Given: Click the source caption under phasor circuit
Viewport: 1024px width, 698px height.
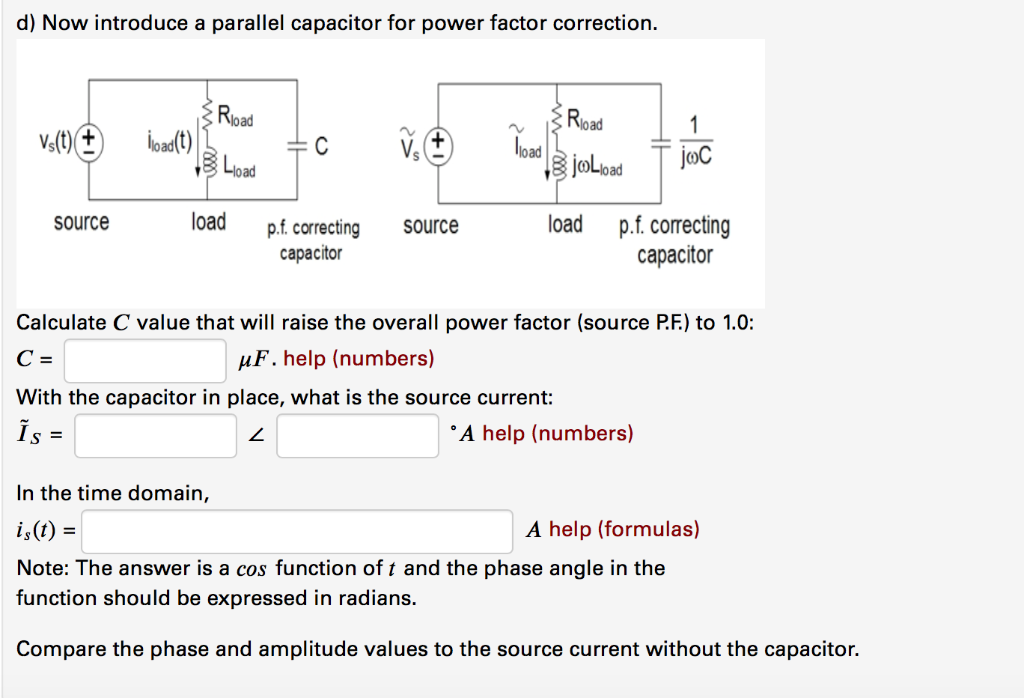Looking at the screenshot, I should pyautogui.click(x=430, y=225).
